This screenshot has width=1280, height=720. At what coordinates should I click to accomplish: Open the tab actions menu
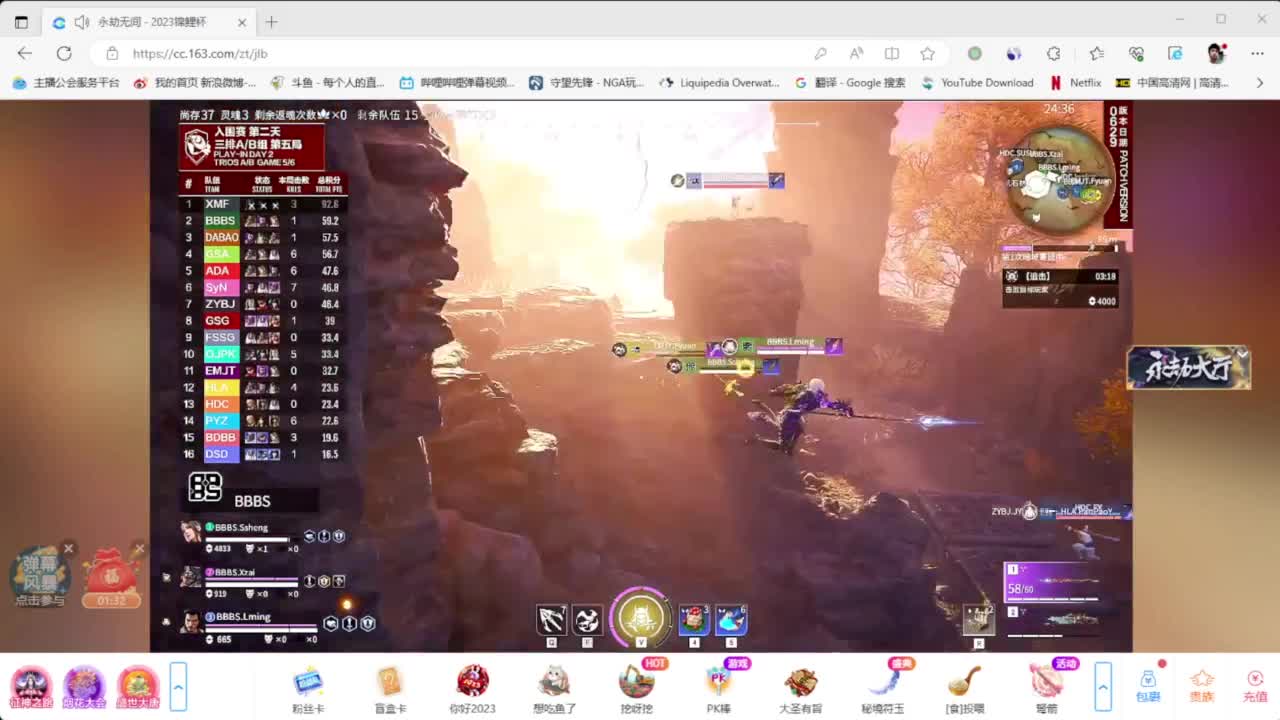21,22
